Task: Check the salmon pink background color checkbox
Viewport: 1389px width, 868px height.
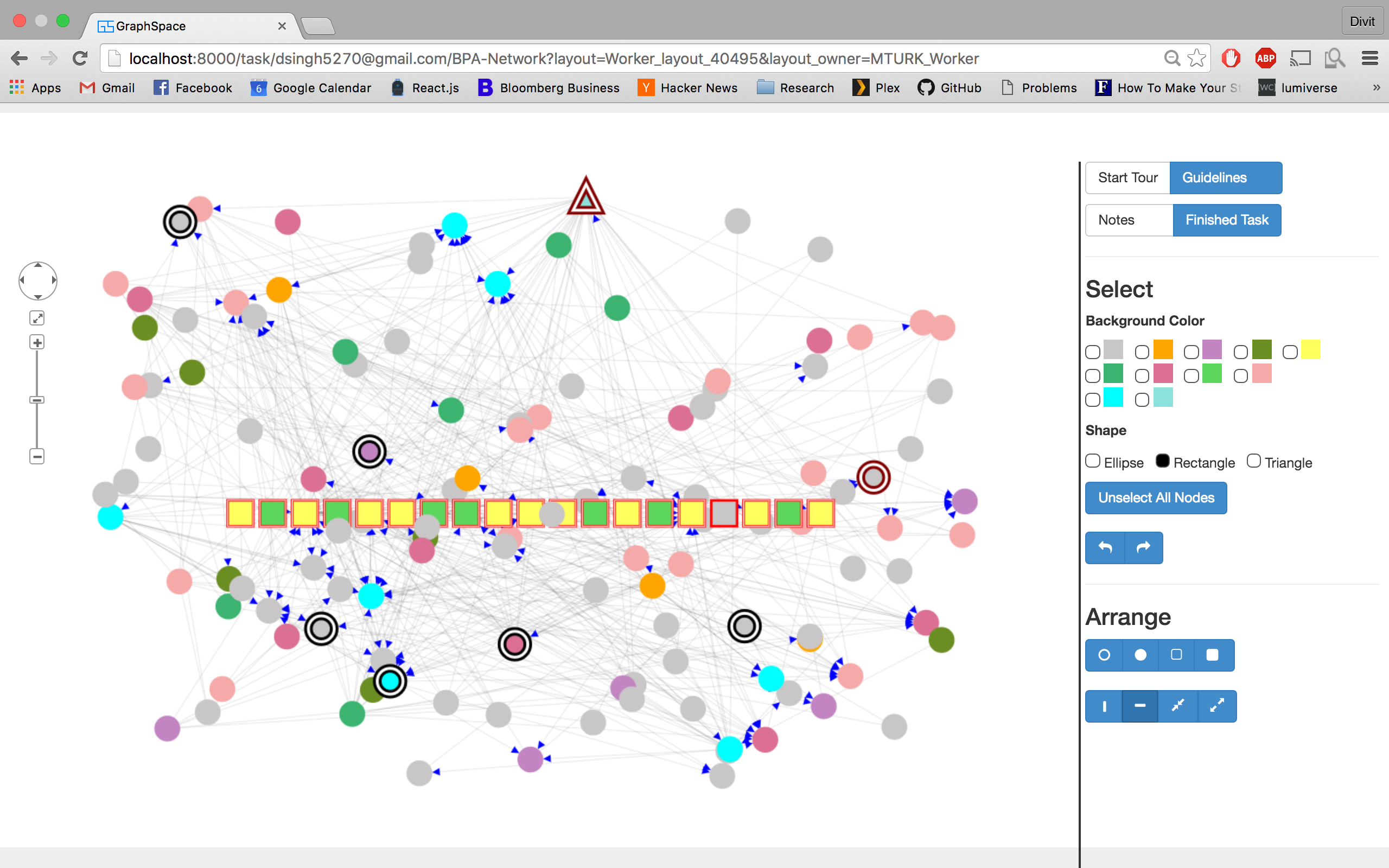Action: [1241, 375]
